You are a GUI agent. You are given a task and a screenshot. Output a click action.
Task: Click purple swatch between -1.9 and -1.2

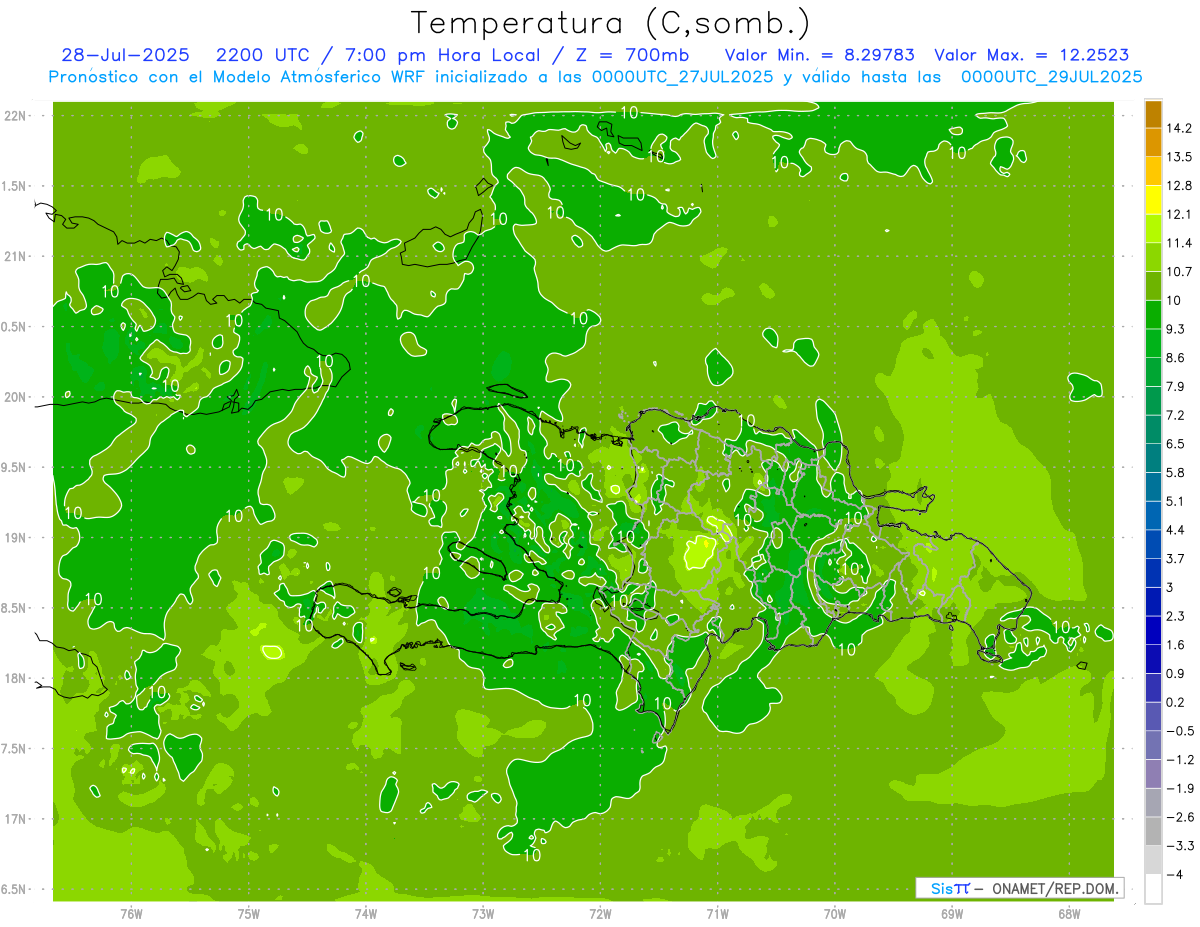[x=1153, y=774]
